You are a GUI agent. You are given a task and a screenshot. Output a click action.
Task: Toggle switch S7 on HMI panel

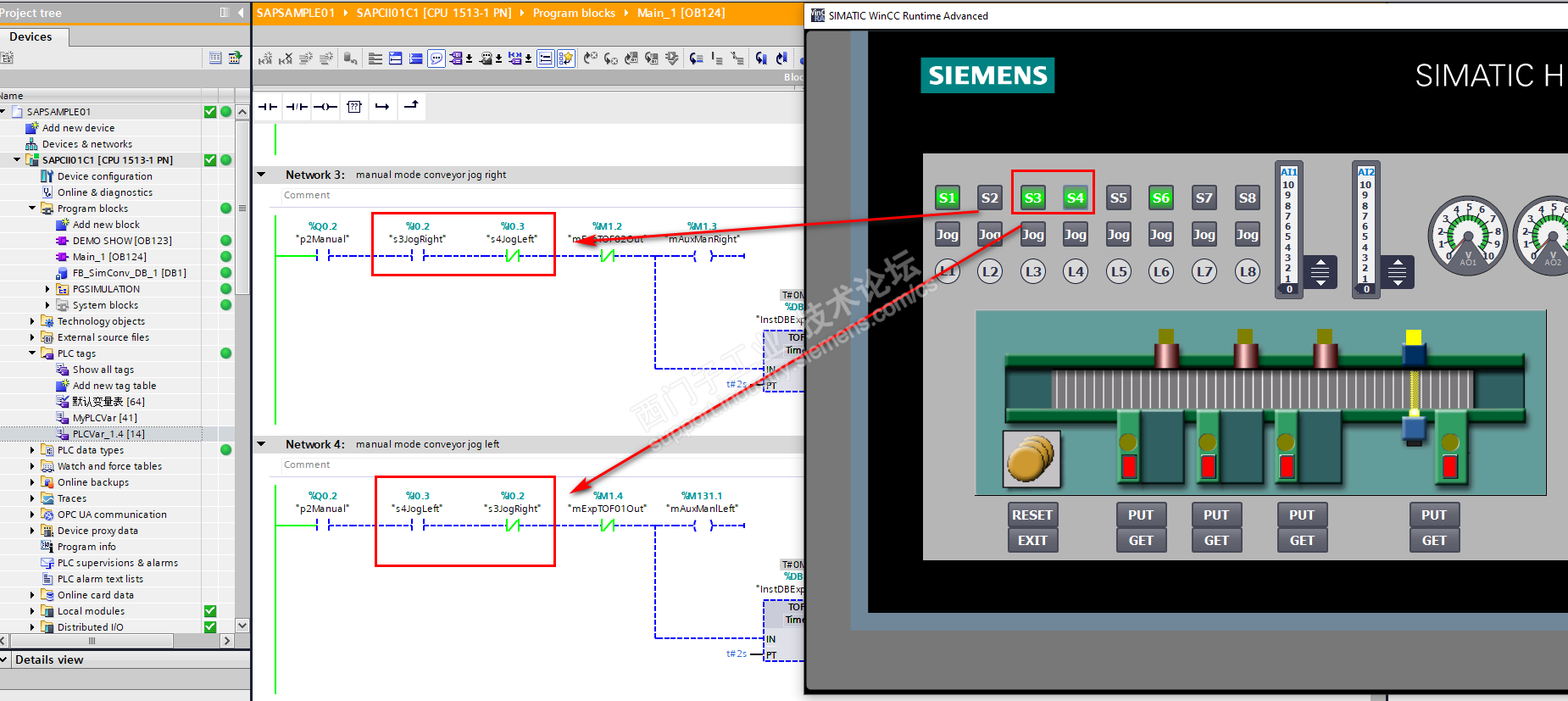tap(1204, 198)
